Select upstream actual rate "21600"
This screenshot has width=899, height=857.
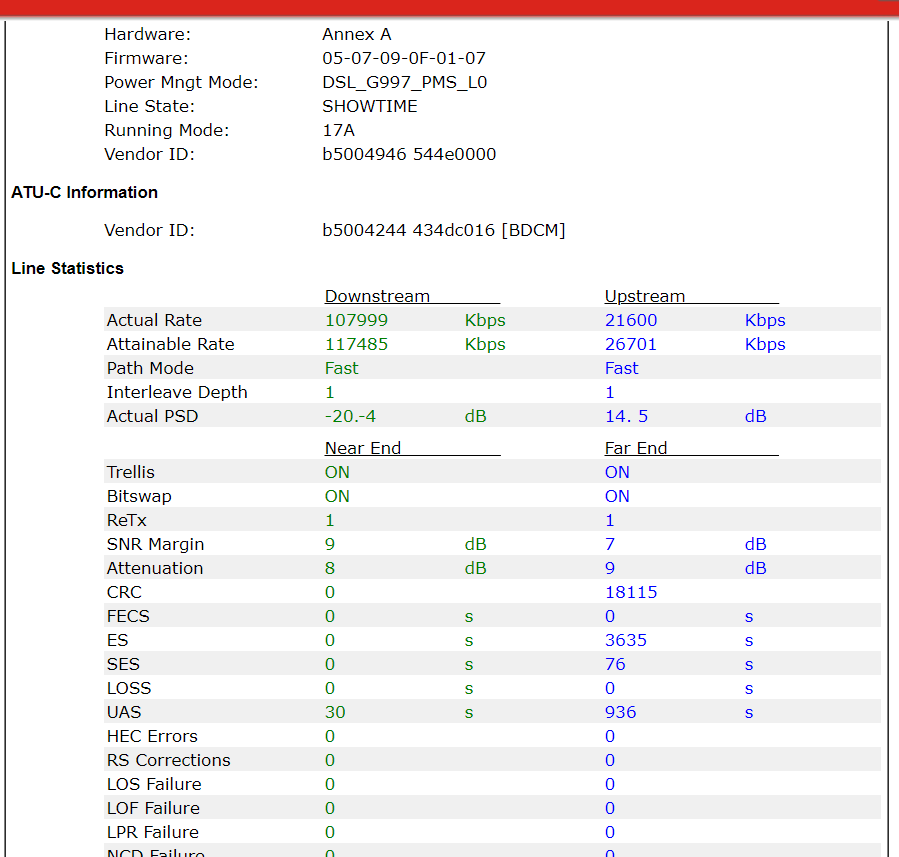[631, 320]
